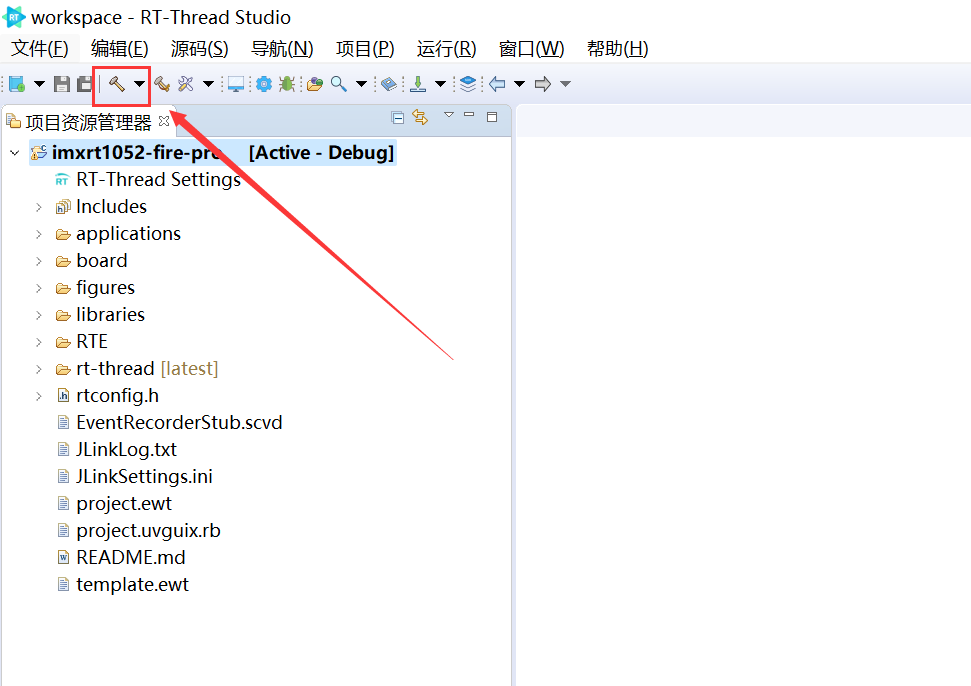Open RT-Thread Settings item
The height and width of the screenshot is (686, 971).
158,180
